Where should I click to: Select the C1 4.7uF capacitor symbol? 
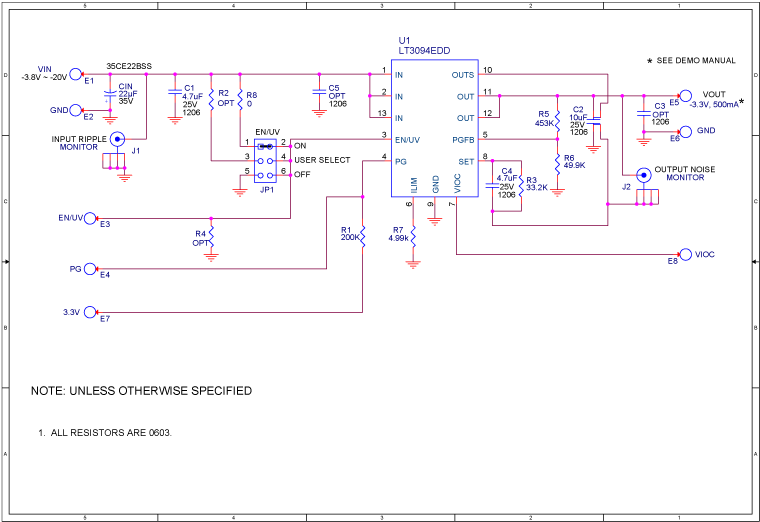(175, 92)
